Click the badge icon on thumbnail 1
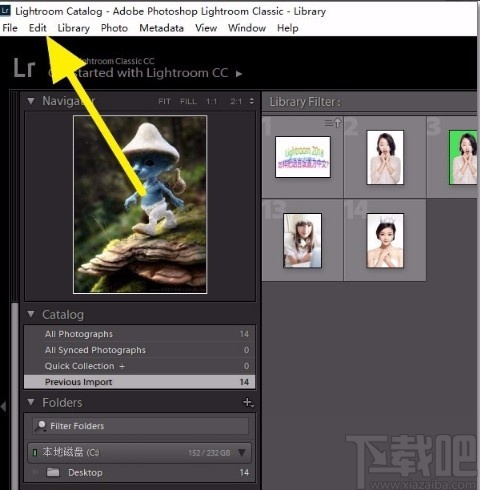The width and height of the screenshot is (480, 490). click(x=333, y=123)
